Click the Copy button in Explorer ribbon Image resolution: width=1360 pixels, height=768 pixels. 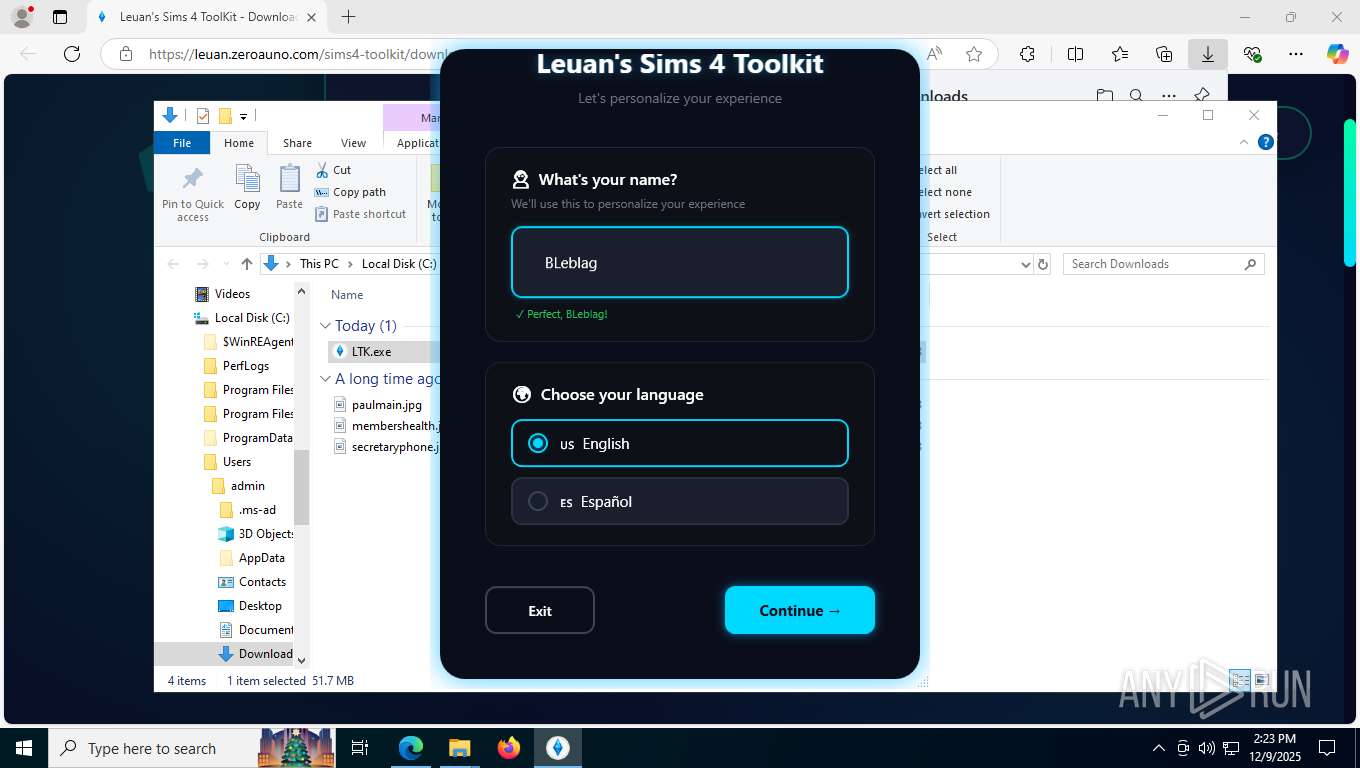(247, 188)
